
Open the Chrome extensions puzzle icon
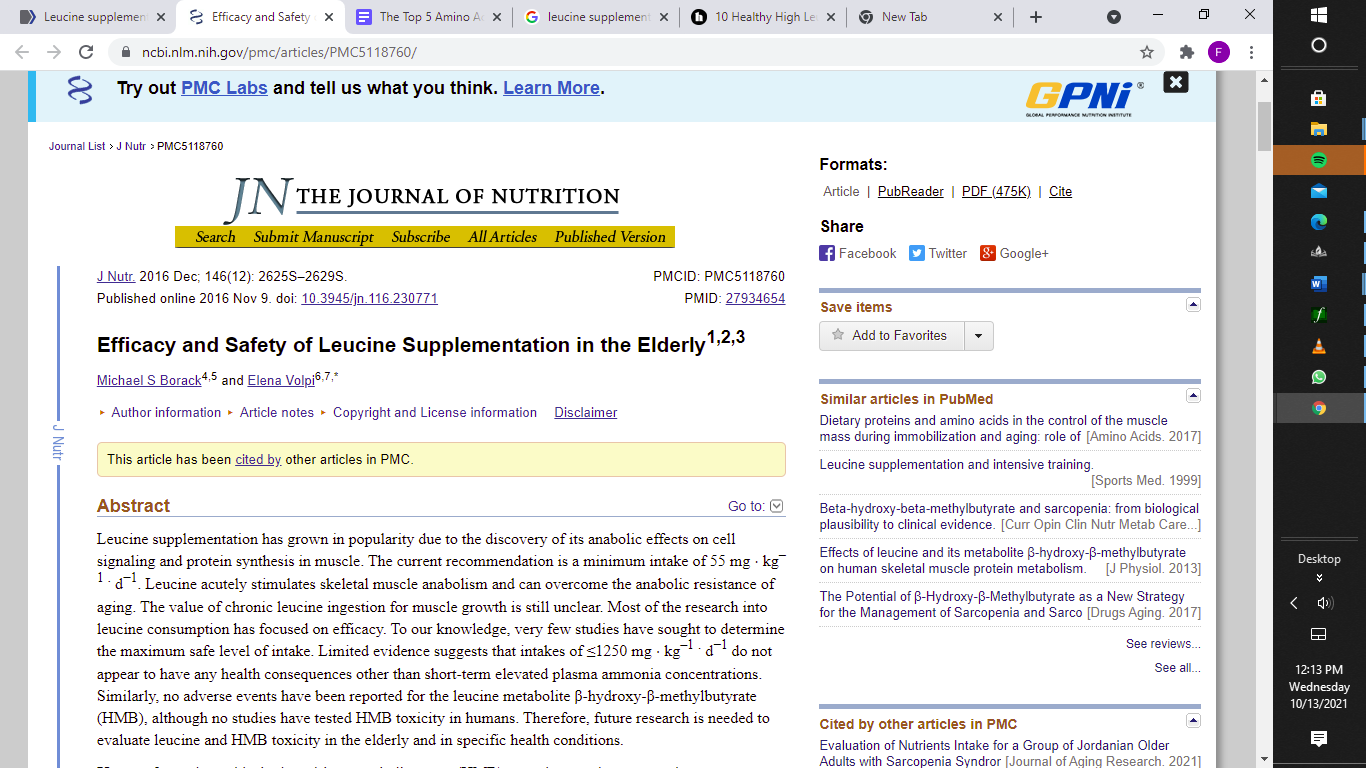[x=1187, y=52]
